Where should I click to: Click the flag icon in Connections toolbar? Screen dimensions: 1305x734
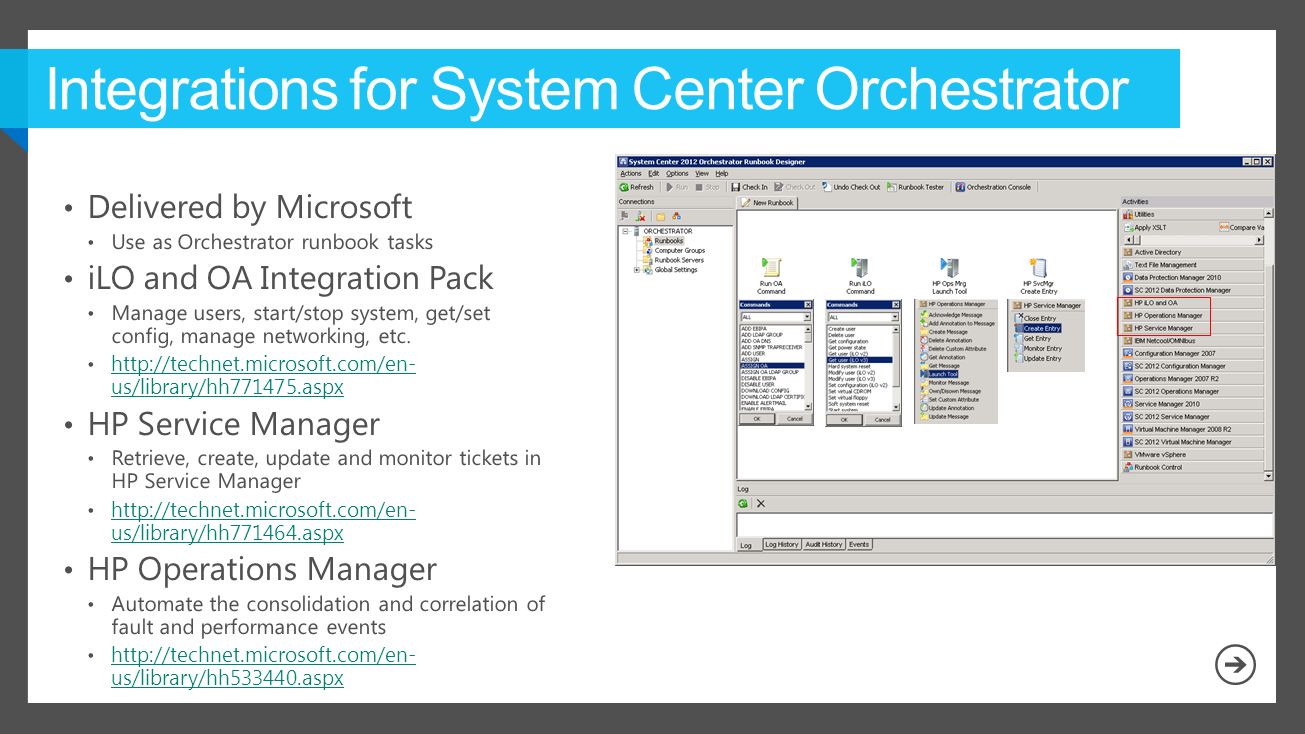click(625, 215)
